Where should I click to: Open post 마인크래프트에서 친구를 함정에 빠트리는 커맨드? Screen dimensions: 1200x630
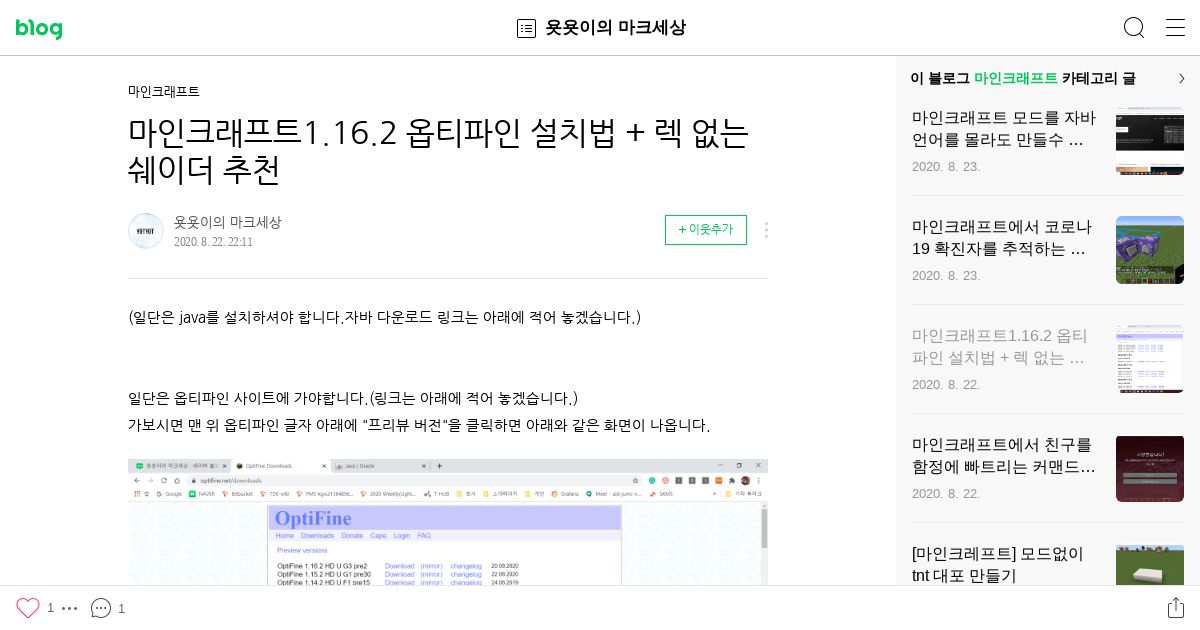[x=1004, y=456]
